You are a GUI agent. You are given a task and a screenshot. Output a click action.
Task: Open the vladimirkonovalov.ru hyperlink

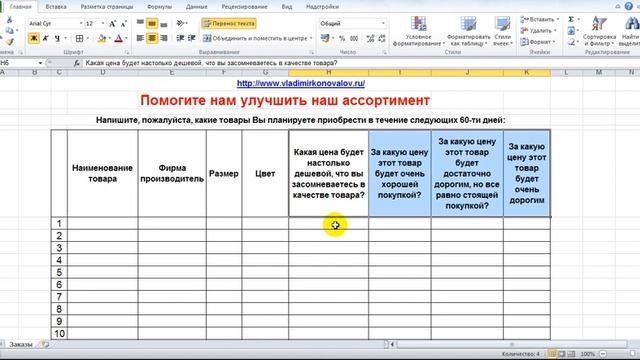click(x=301, y=83)
